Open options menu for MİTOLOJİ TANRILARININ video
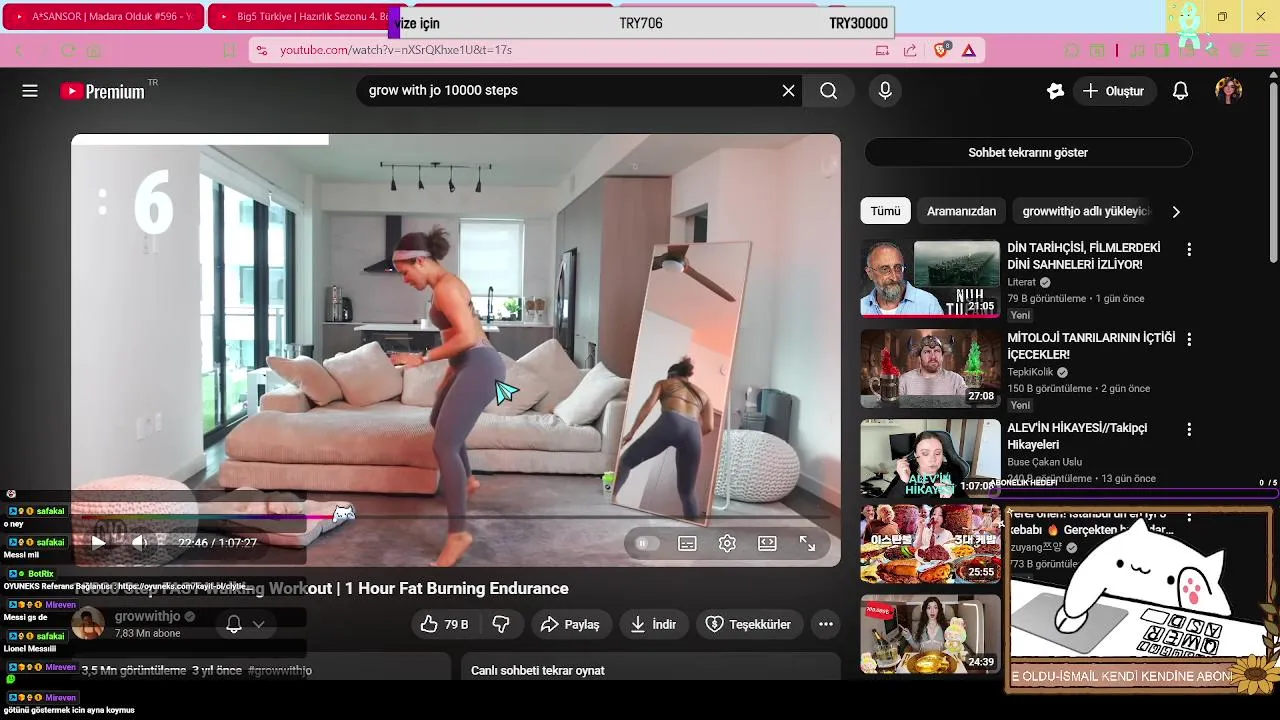The width and height of the screenshot is (1280, 720). tap(1189, 339)
